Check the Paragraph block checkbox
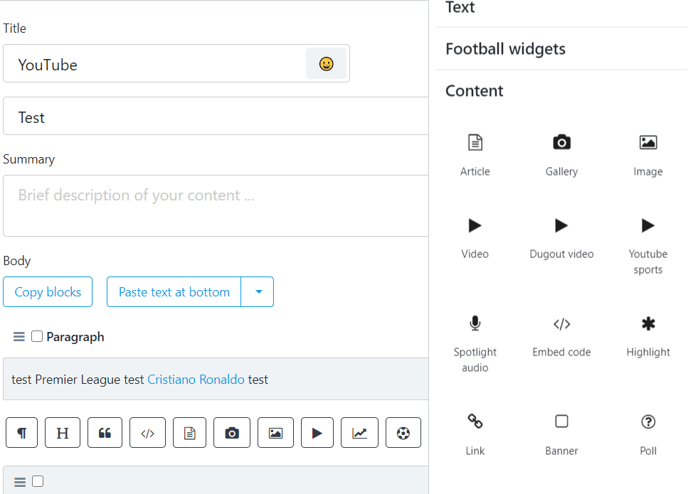 point(37,336)
